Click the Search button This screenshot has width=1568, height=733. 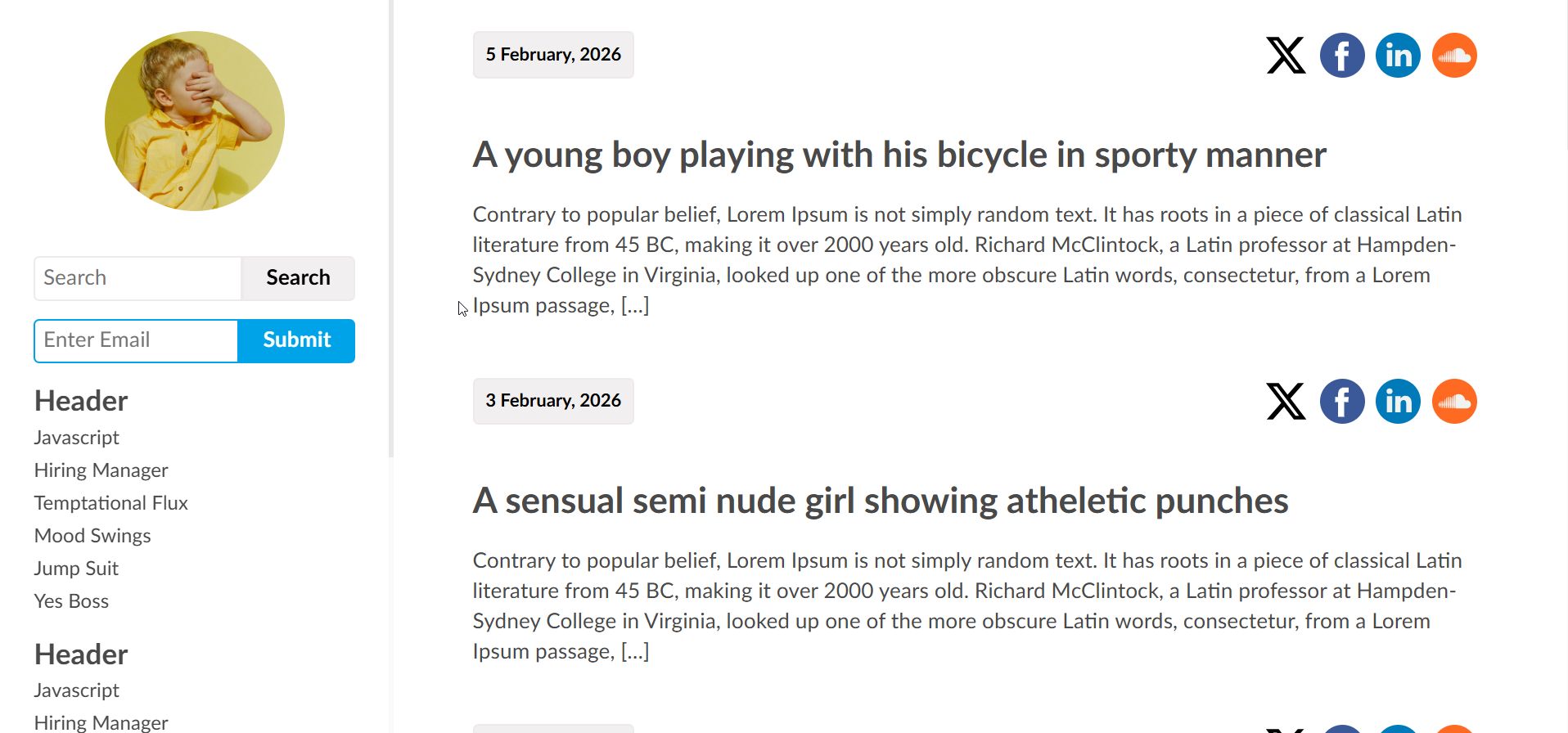[x=298, y=278]
